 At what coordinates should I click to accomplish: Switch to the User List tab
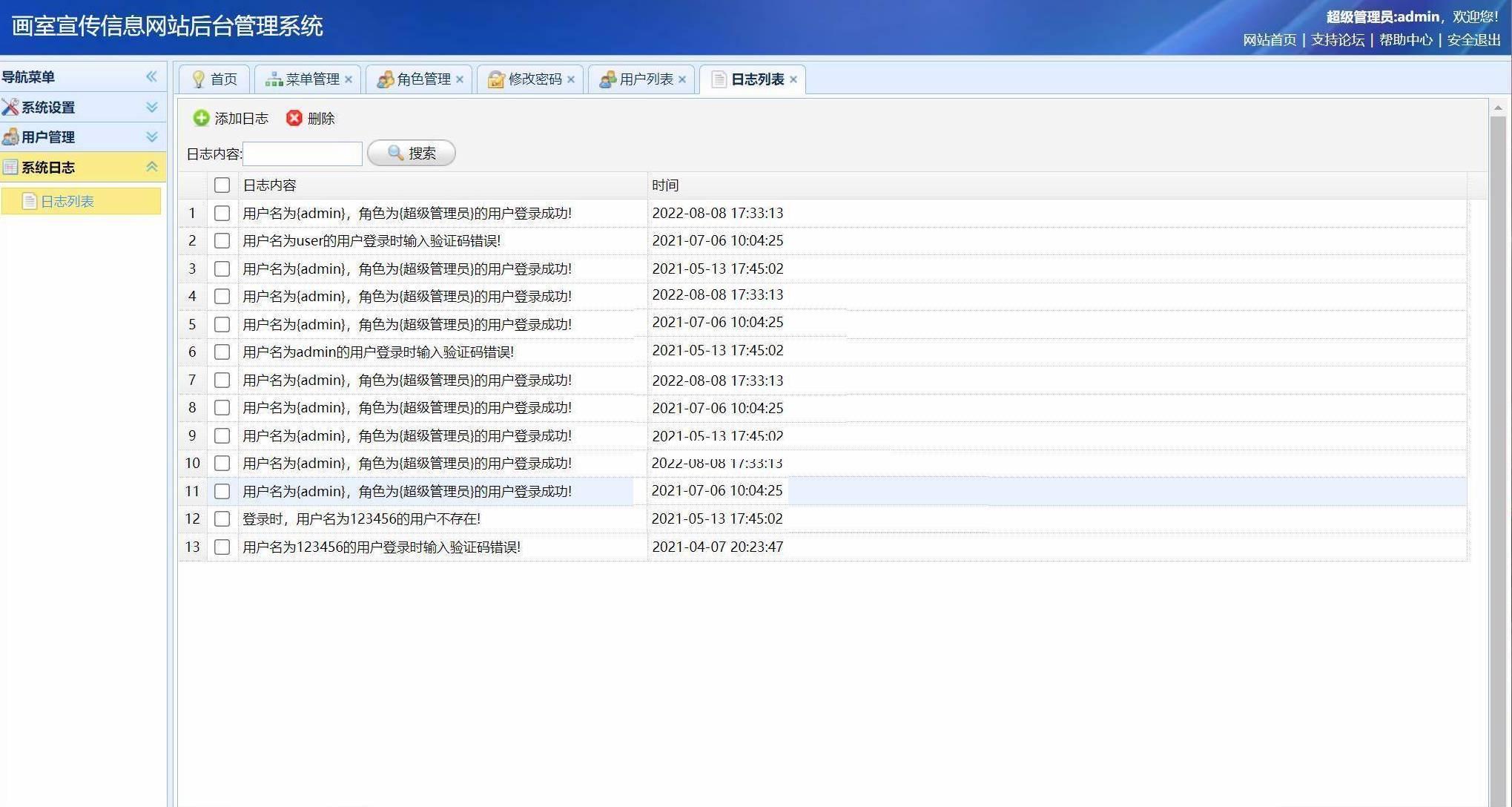coord(645,79)
